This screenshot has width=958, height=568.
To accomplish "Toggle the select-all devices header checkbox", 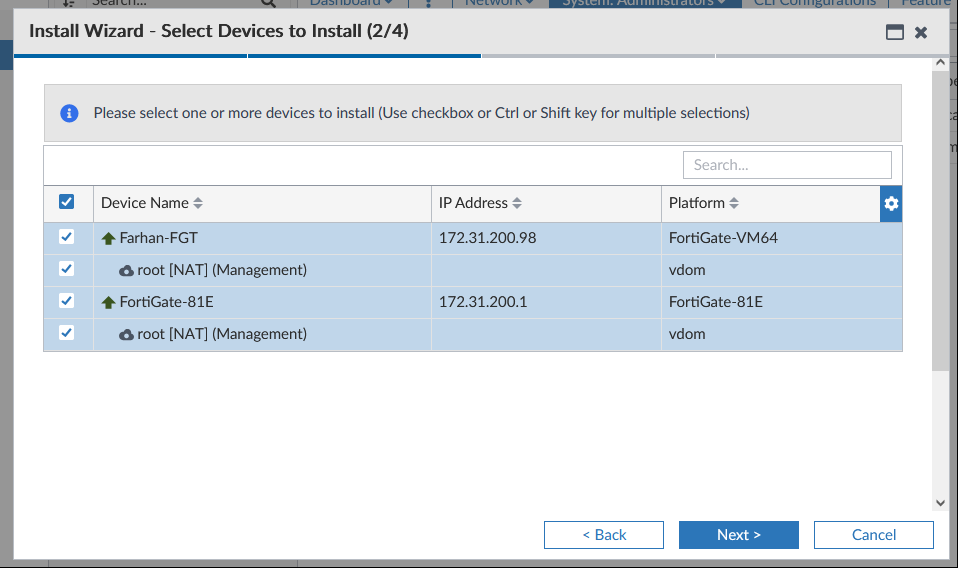I will click(67, 202).
